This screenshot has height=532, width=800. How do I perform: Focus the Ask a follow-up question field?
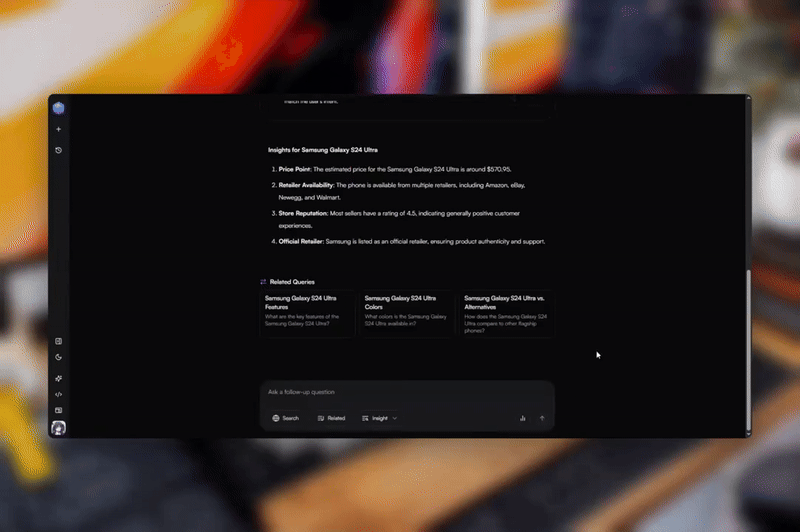(407, 392)
